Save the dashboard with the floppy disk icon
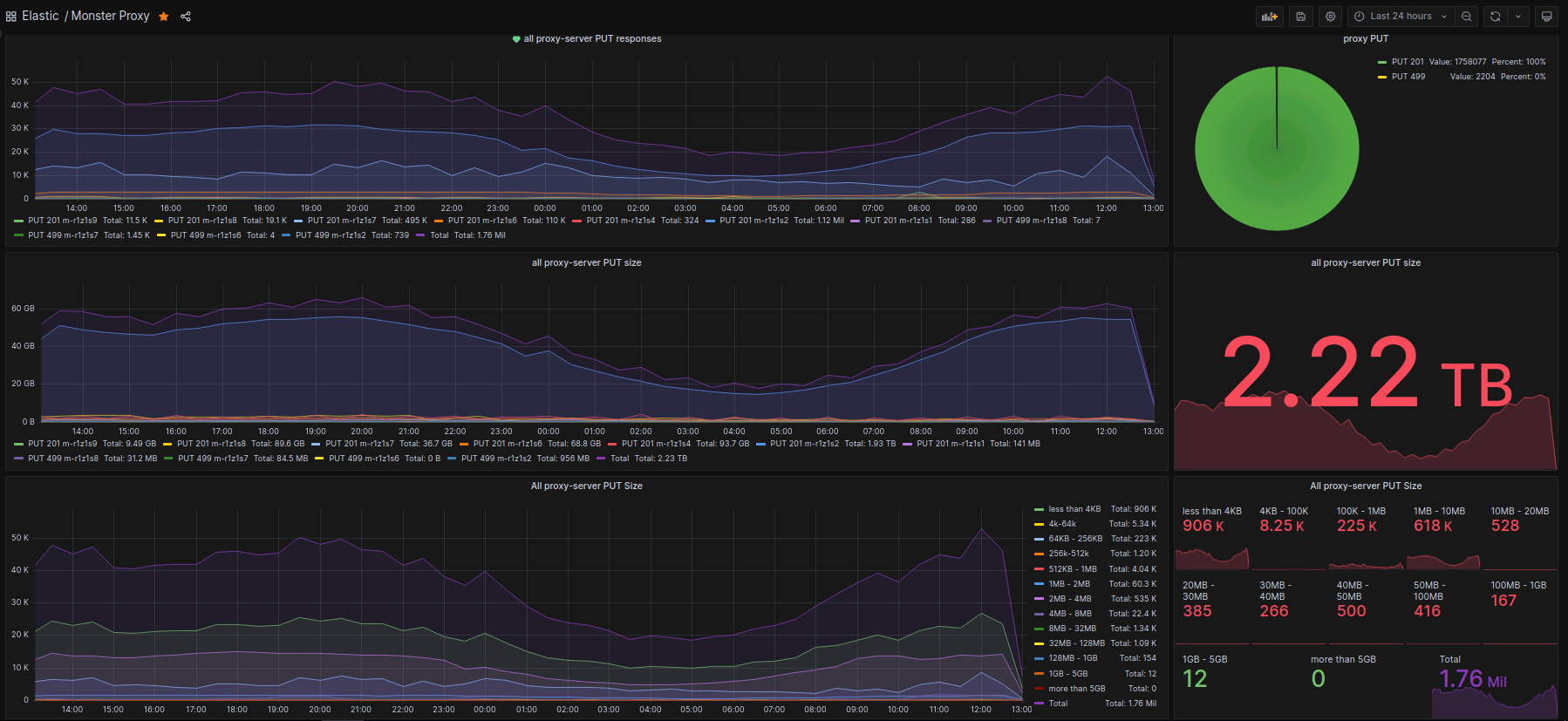 tap(1300, 17)
